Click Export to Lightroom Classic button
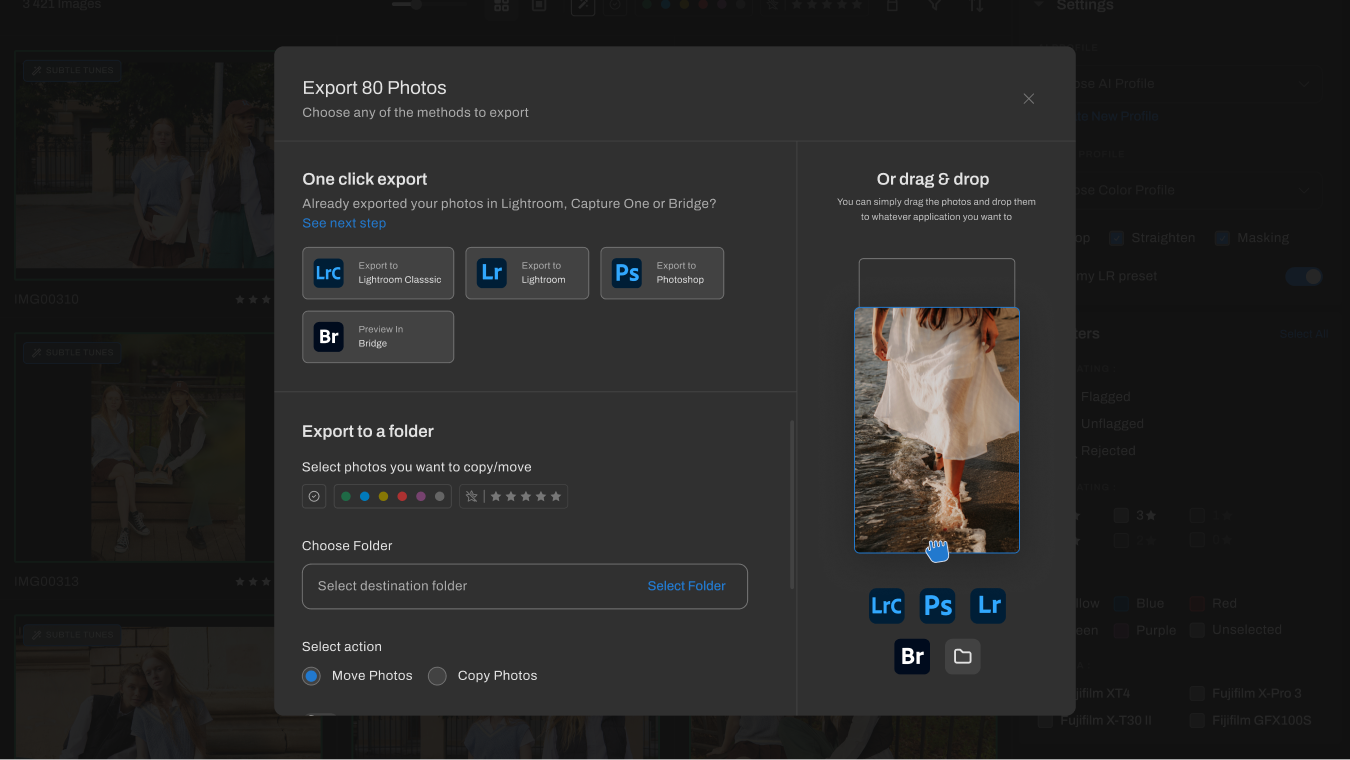1350x760 pixels. tap(378, 273)
